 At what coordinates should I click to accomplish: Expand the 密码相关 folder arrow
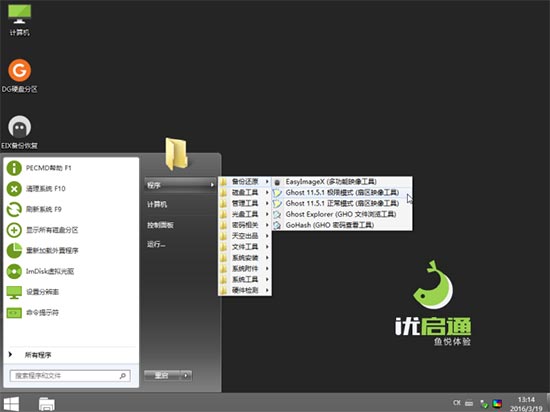coord(267,225)
